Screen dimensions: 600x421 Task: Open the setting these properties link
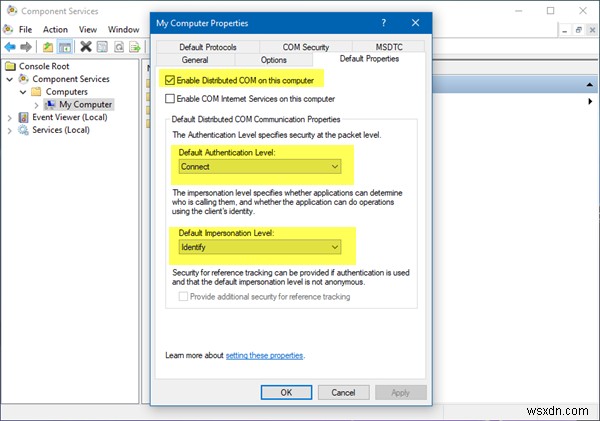click(x=264, y=355)
